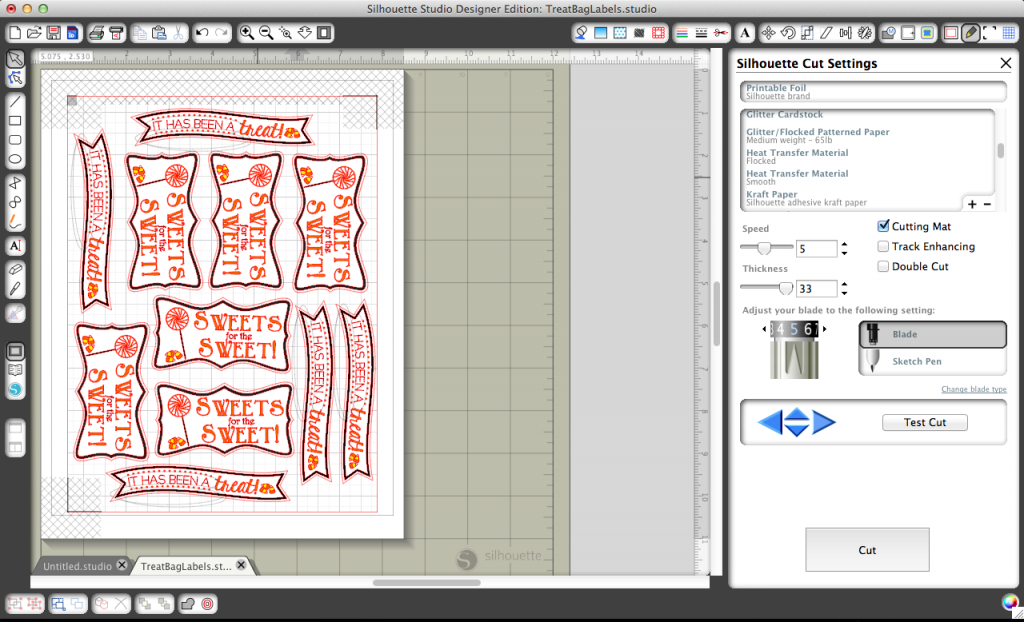The width and height of the screenshot is (1024, 622).
Task: Select the Blade tool option
Action: tap(932, 335)
